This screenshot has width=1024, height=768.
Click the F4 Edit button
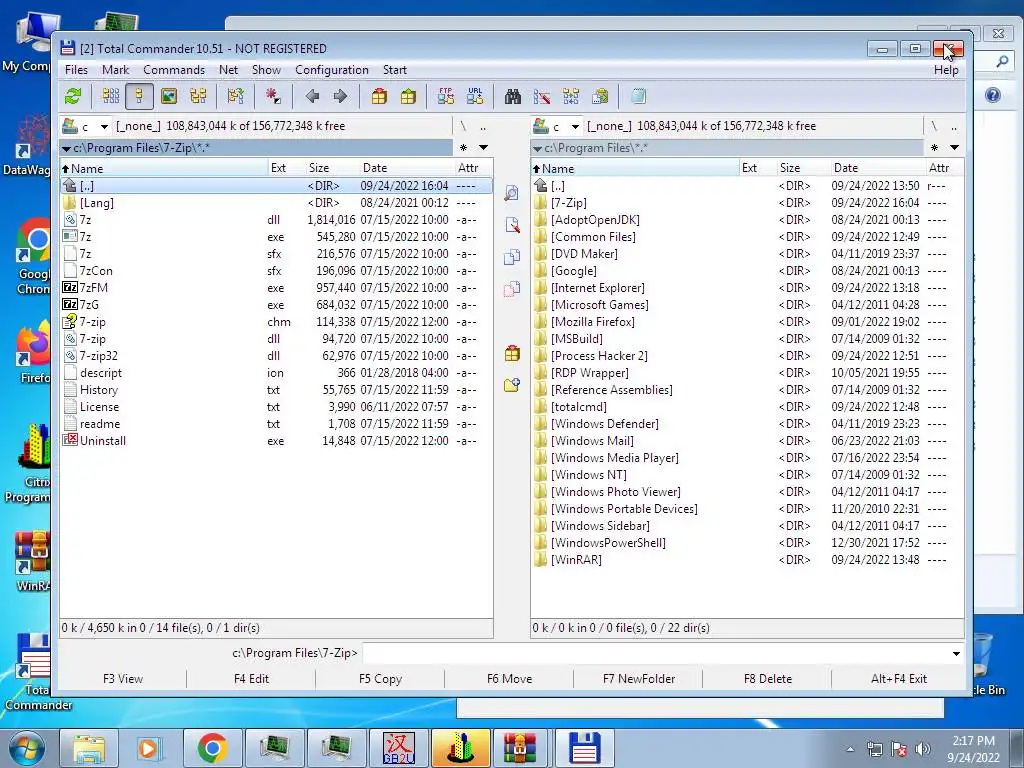[x=251, y=679]
